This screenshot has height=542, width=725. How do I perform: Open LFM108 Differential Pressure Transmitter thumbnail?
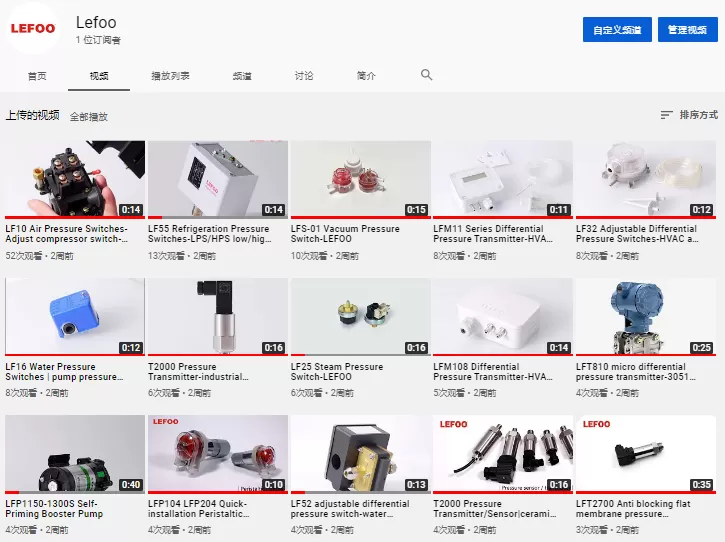[x=503, y=317]
